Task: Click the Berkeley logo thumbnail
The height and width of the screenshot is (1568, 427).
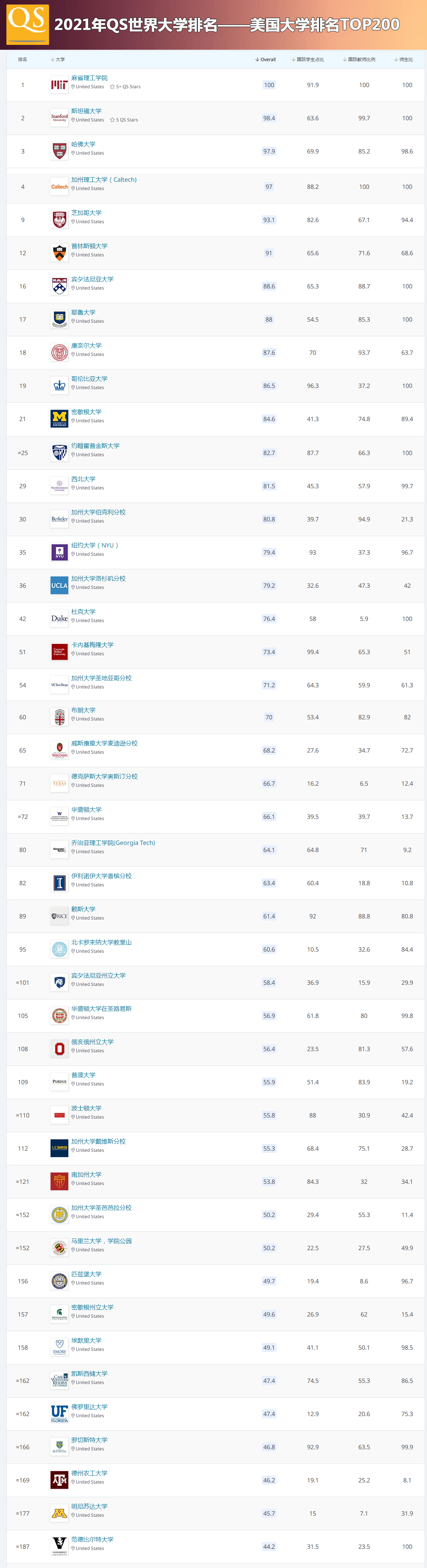Action: (59, 519)
